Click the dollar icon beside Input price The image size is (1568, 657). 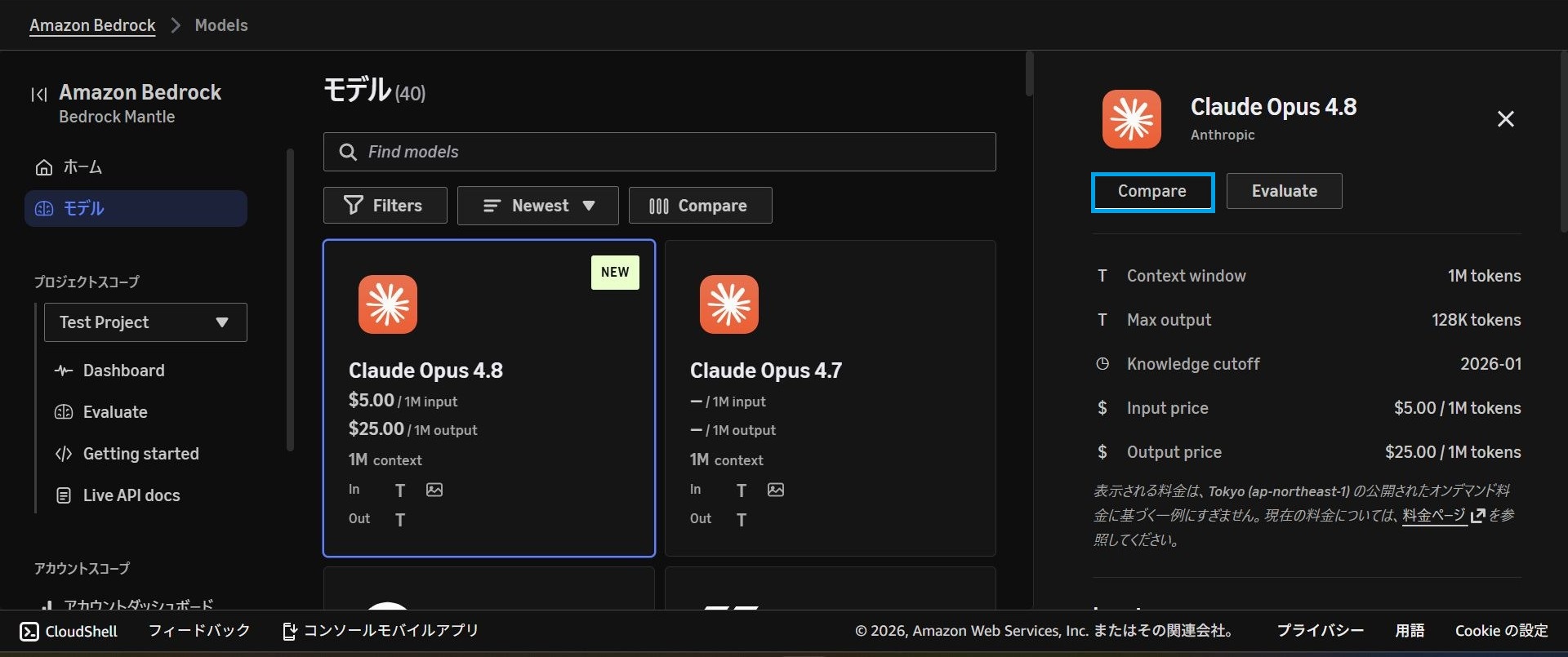click(x=1102, y=408)
